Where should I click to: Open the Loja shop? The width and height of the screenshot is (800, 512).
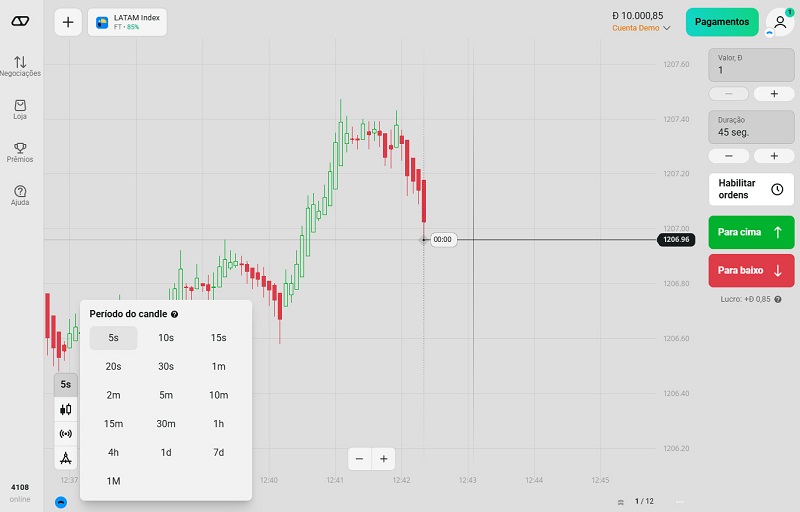(x=20, y=110)
